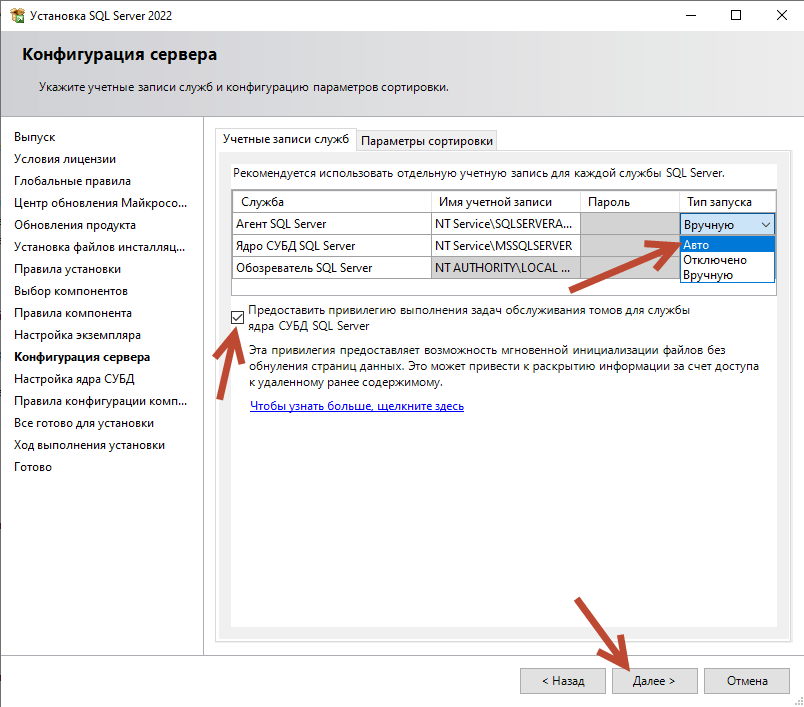The image size is (804, 707).
Task: Select 'Авто' in startup type list
Action: (x=727, y=245)
